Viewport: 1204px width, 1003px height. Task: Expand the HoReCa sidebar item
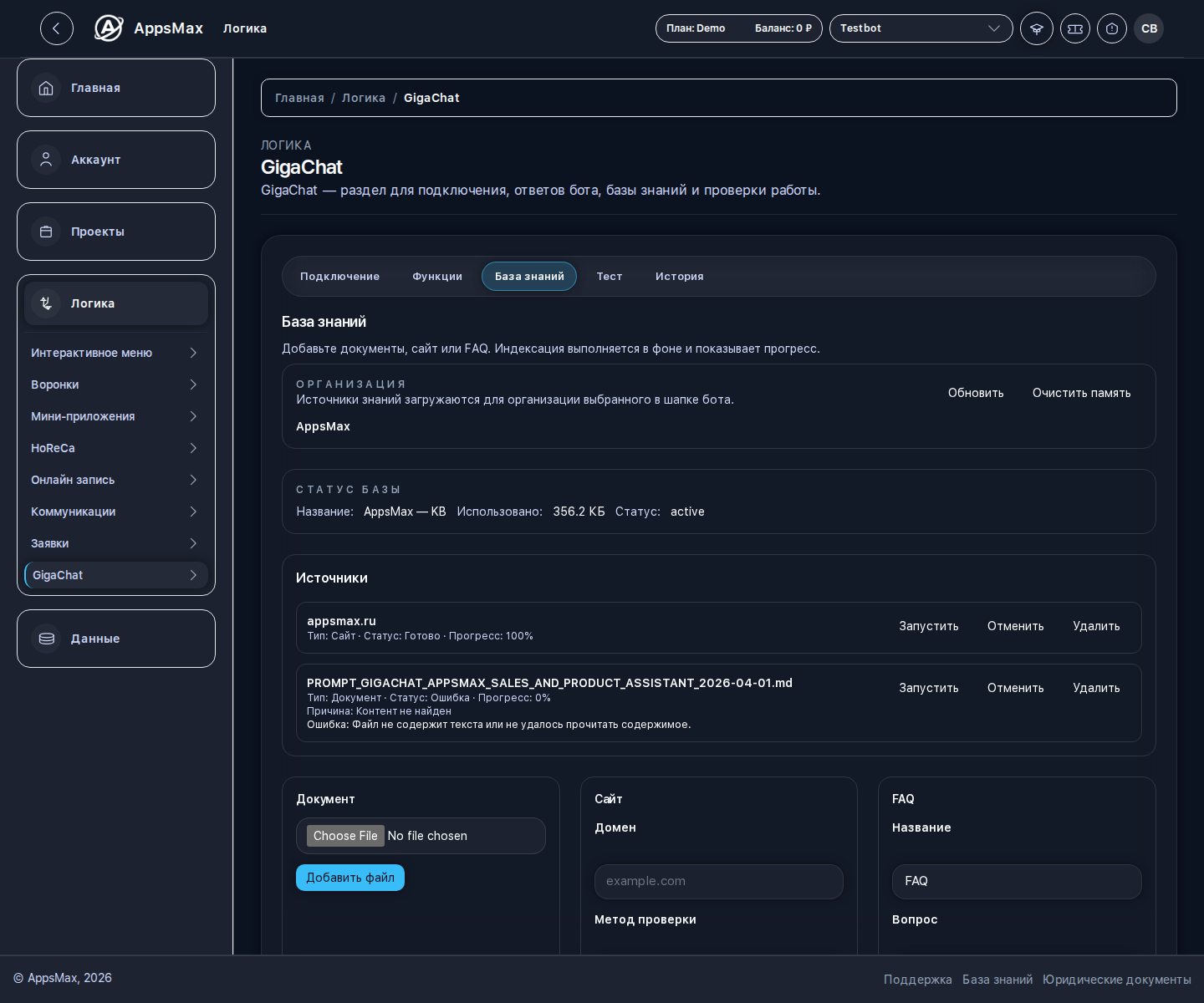(115, 448)
